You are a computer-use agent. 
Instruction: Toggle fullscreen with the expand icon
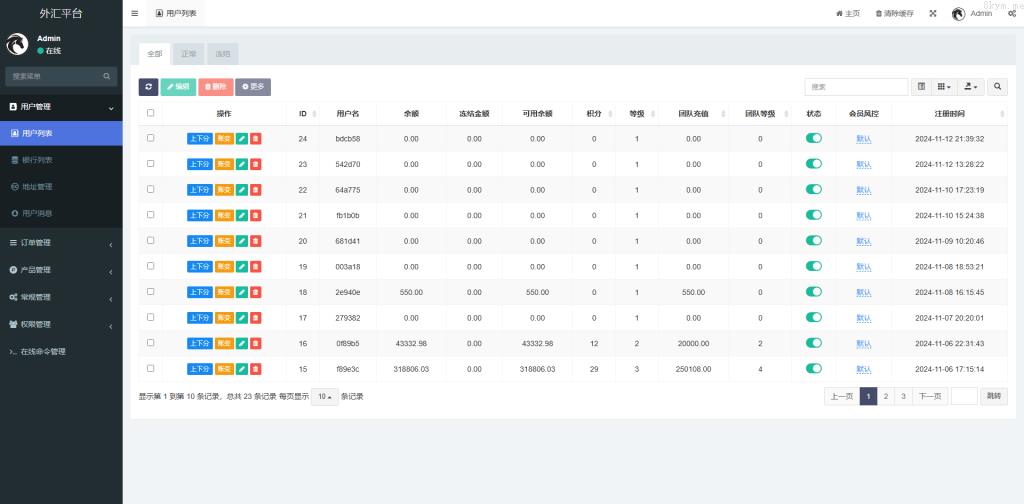(933, 14)
